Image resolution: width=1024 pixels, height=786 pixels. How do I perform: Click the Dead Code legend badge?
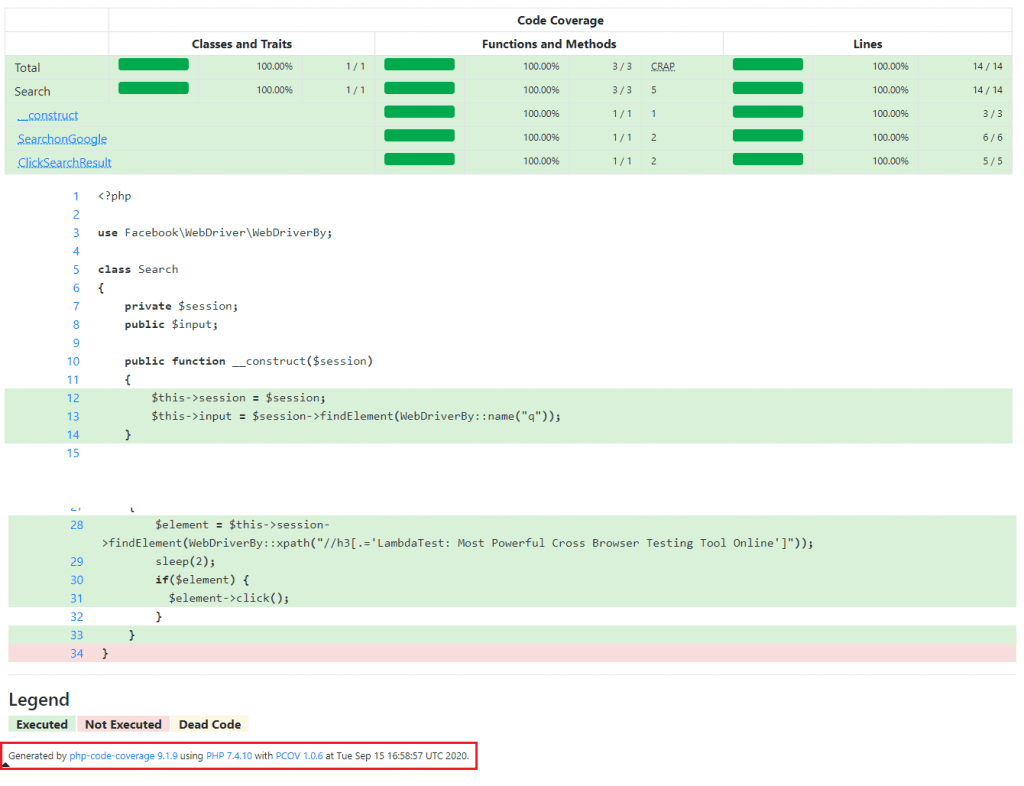[x=210, y=724]
